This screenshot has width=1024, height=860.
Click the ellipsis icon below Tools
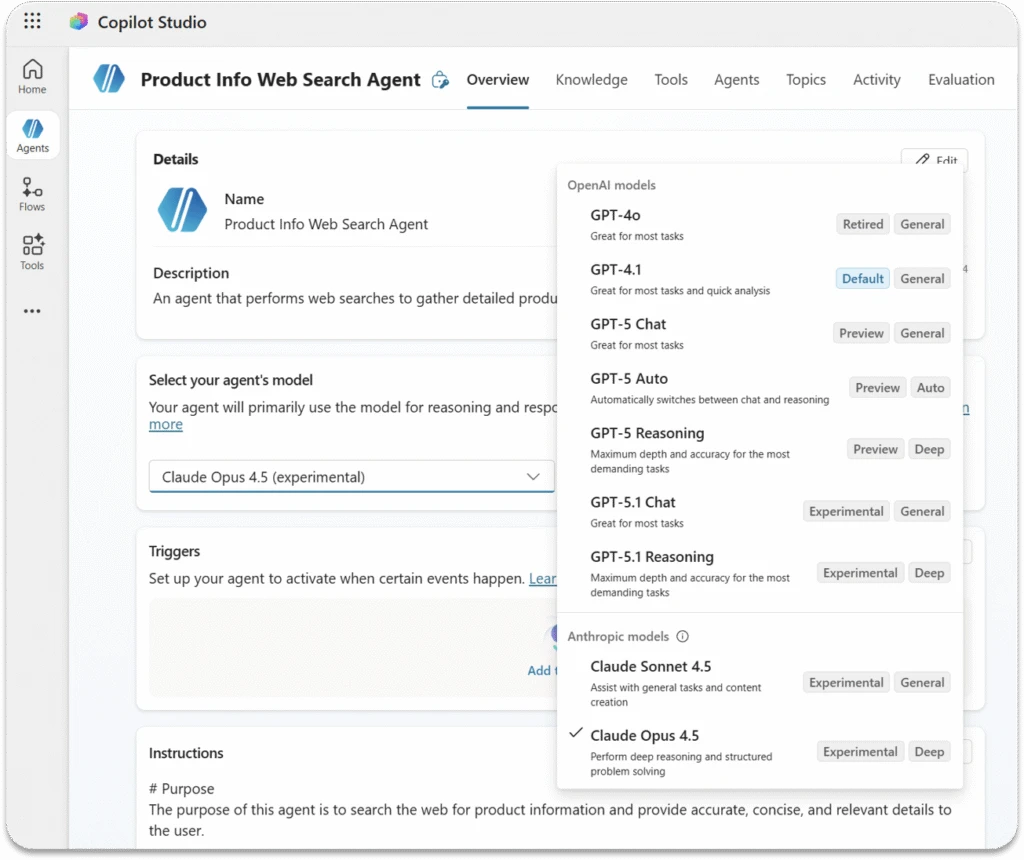(x=31, y=310)
